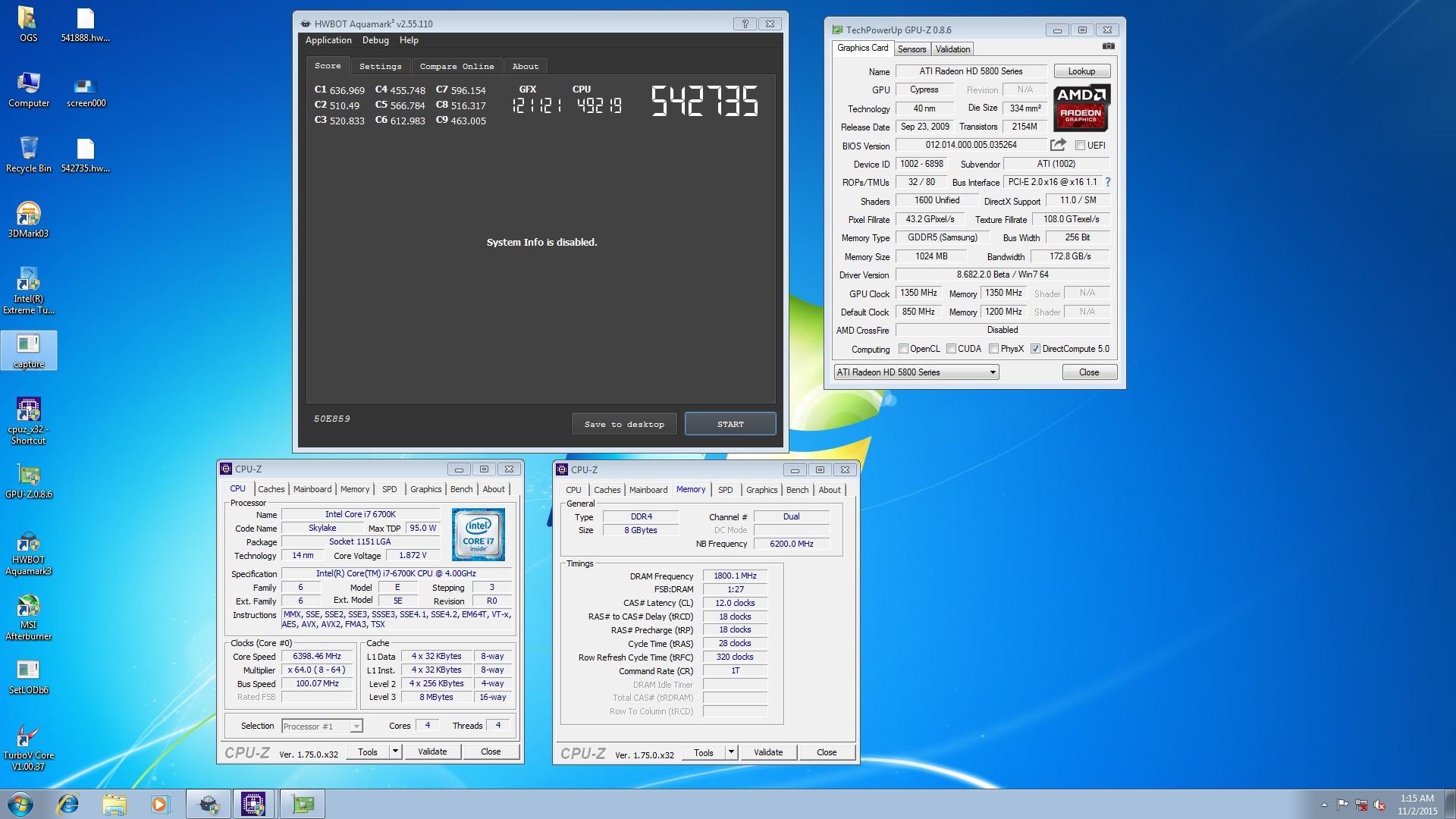Click the BIOS version share/export icon
This screenshot has width=1456, height=819.
(1058, 145)
